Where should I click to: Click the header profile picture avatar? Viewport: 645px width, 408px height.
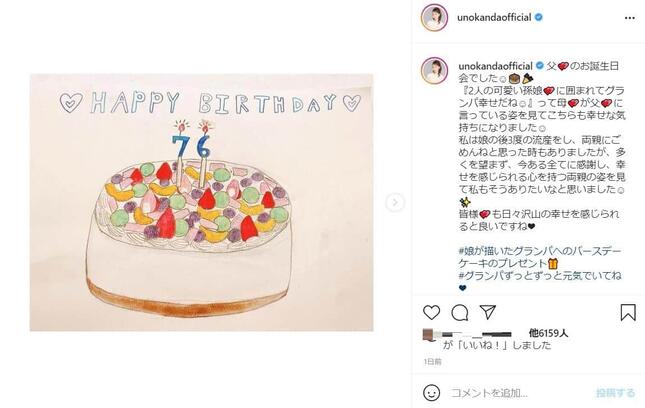pos(434,17)
